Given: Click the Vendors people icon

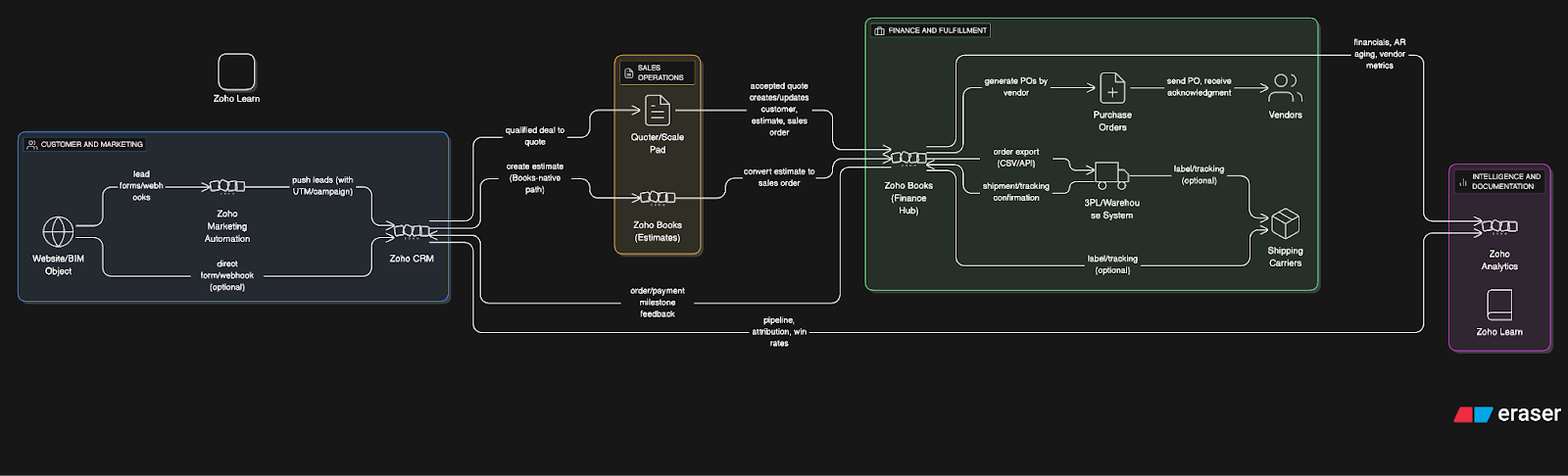Looking at the screenshot, I should coord(1286,88).
